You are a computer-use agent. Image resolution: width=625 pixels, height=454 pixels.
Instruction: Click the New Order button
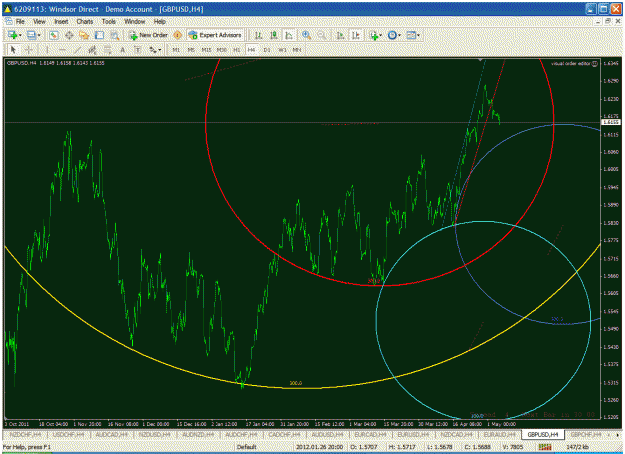(149, 35)
